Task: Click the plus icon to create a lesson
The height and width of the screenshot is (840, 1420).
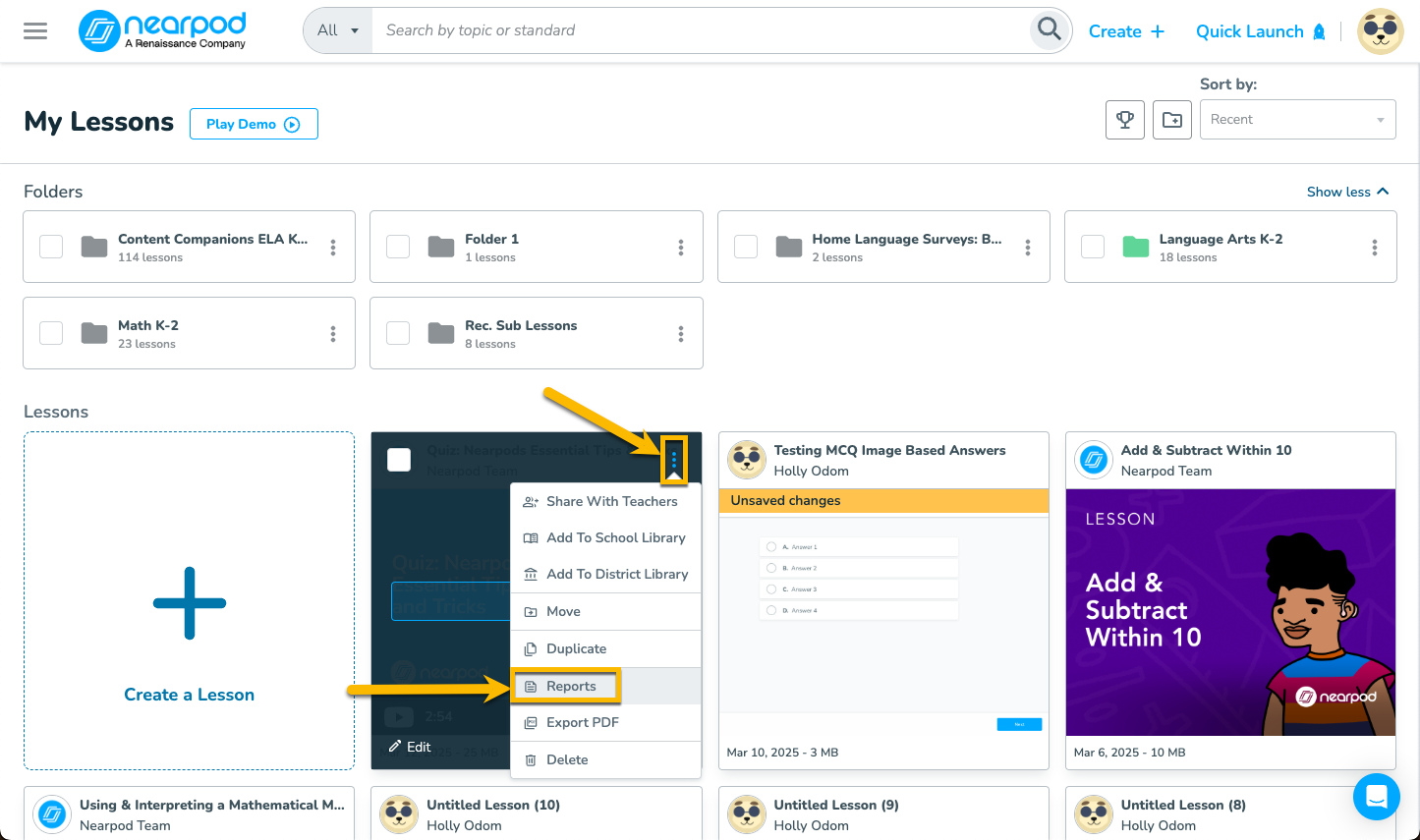Action: [x=190, y=603]
